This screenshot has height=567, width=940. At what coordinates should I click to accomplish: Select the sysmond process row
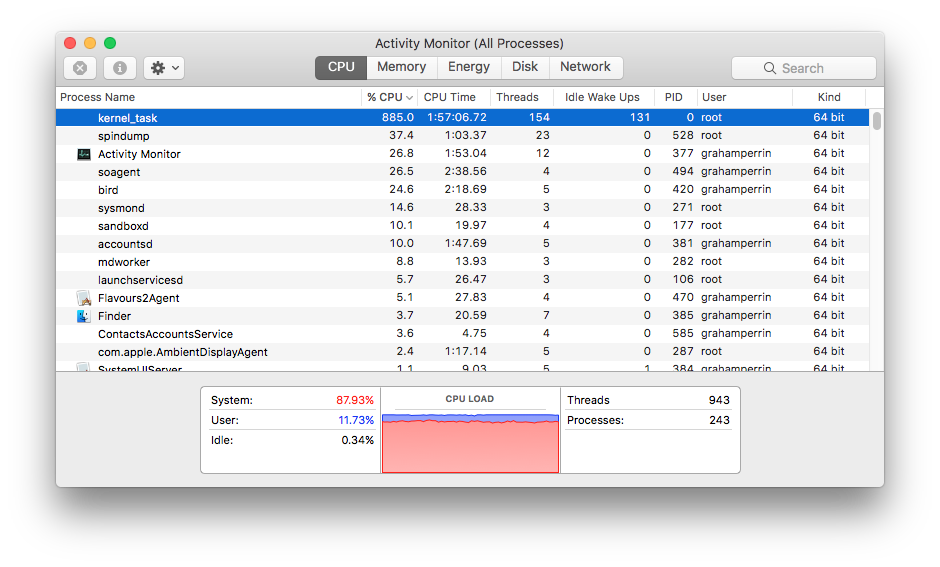click(x=462, y=207)
